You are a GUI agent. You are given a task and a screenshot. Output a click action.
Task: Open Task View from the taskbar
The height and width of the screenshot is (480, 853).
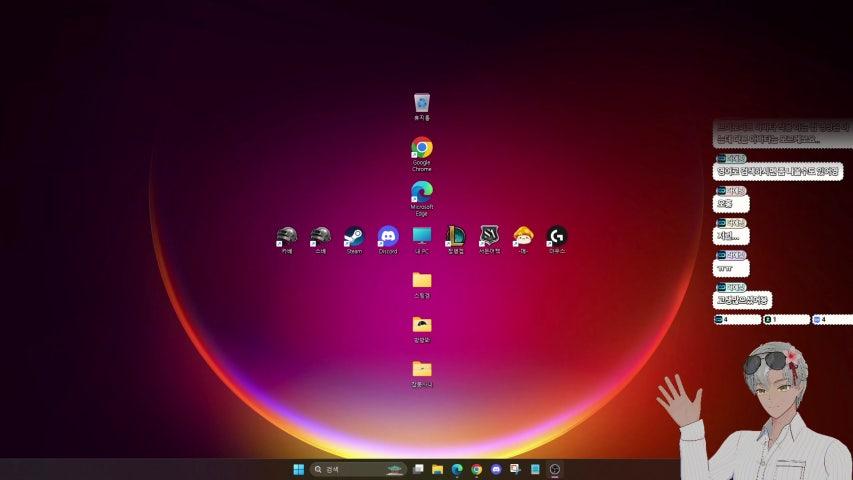[418, 469]
